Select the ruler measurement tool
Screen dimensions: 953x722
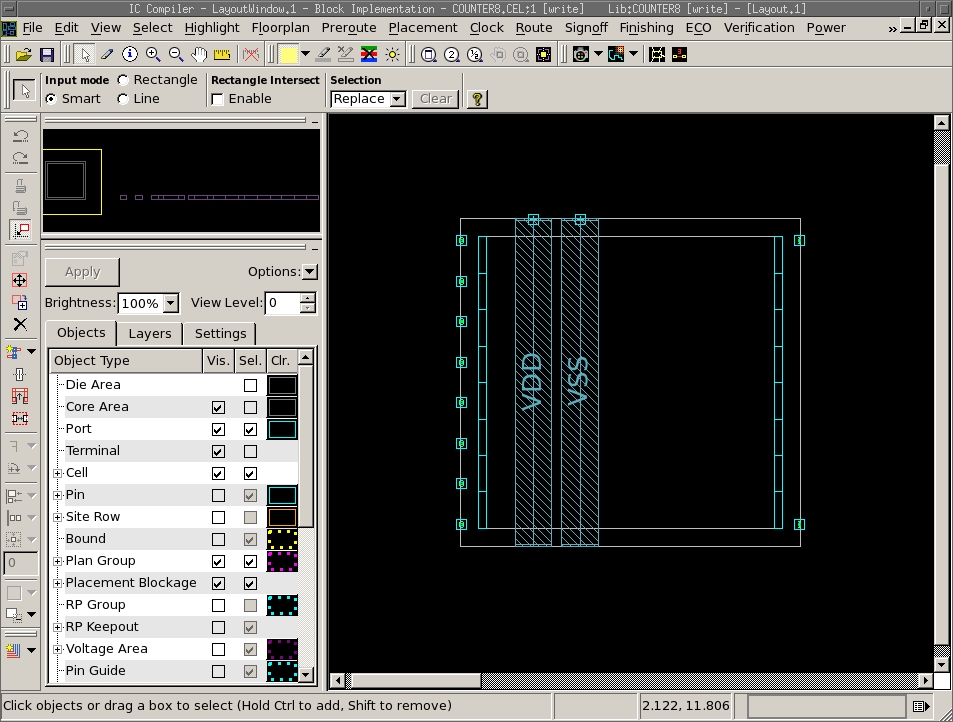point(221,54)
